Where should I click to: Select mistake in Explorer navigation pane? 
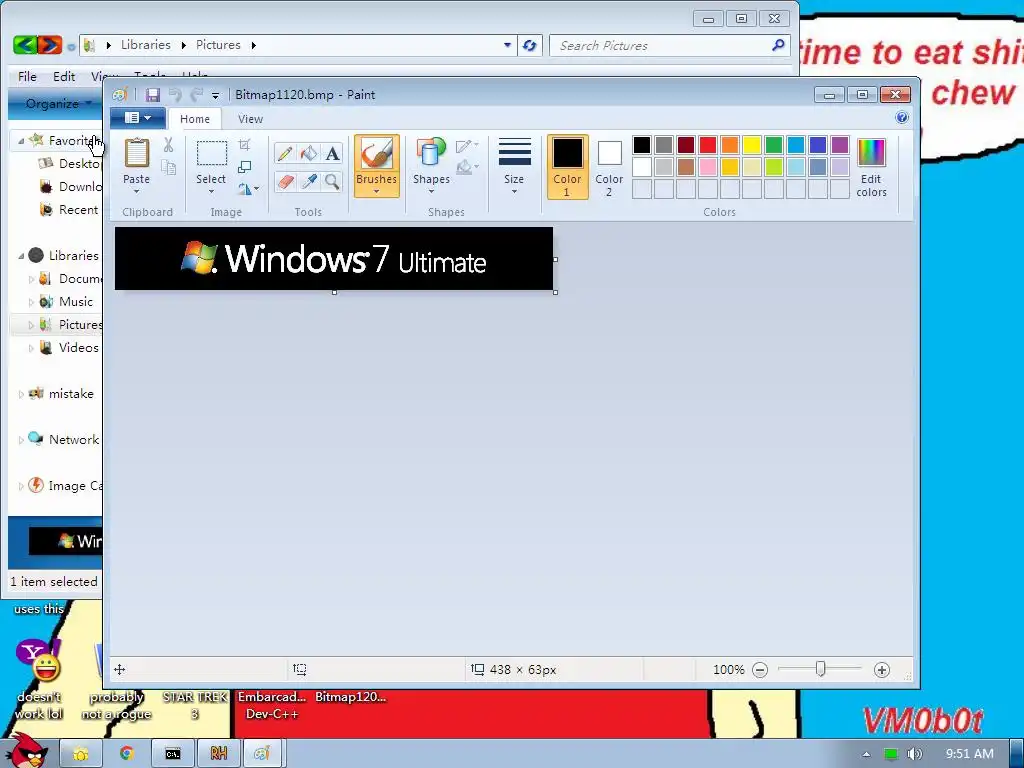click(x=71, y=394)
